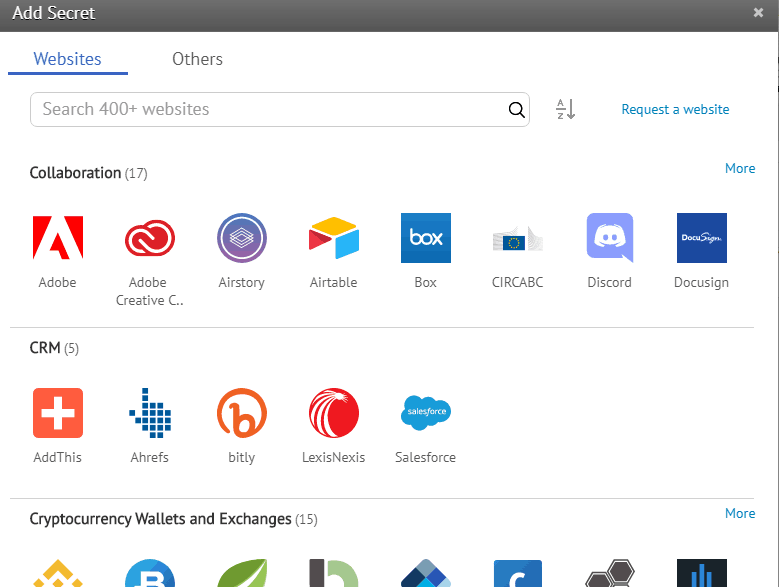The height and width of the screenshot is (587, 779).
Task: Click the AddThis label
Action: [x=58, y=457]
